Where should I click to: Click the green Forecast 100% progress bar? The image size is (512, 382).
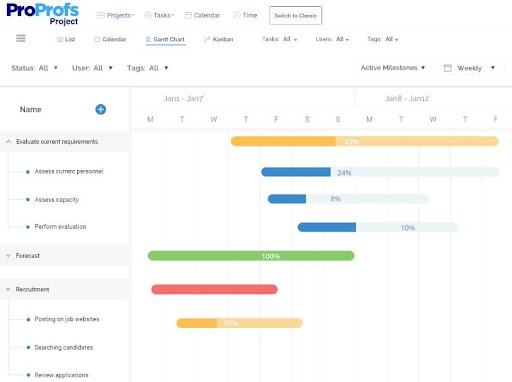[x=251, y=256]
